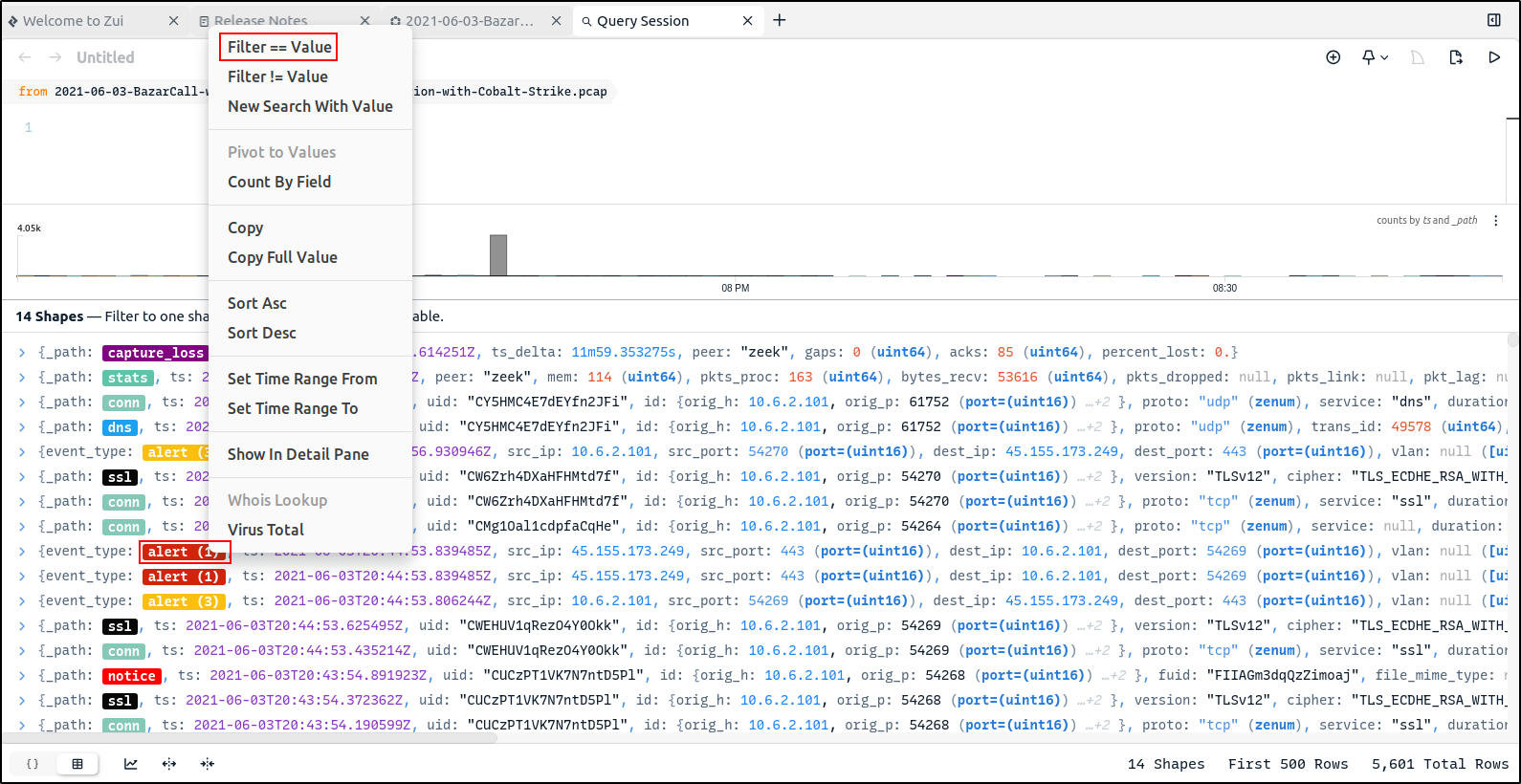Toggle the right sidebar panel icon
This screenshot has width=1521, height=784.
[1493, 20]
